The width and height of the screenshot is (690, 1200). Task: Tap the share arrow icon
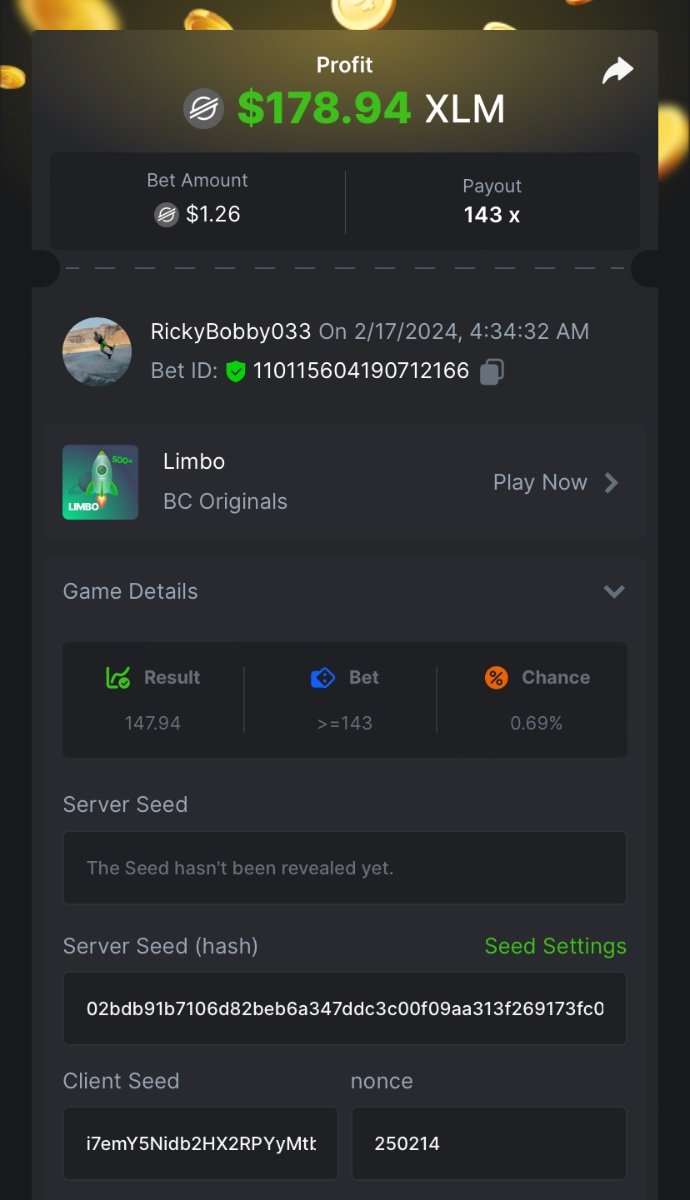click(618, 71)
